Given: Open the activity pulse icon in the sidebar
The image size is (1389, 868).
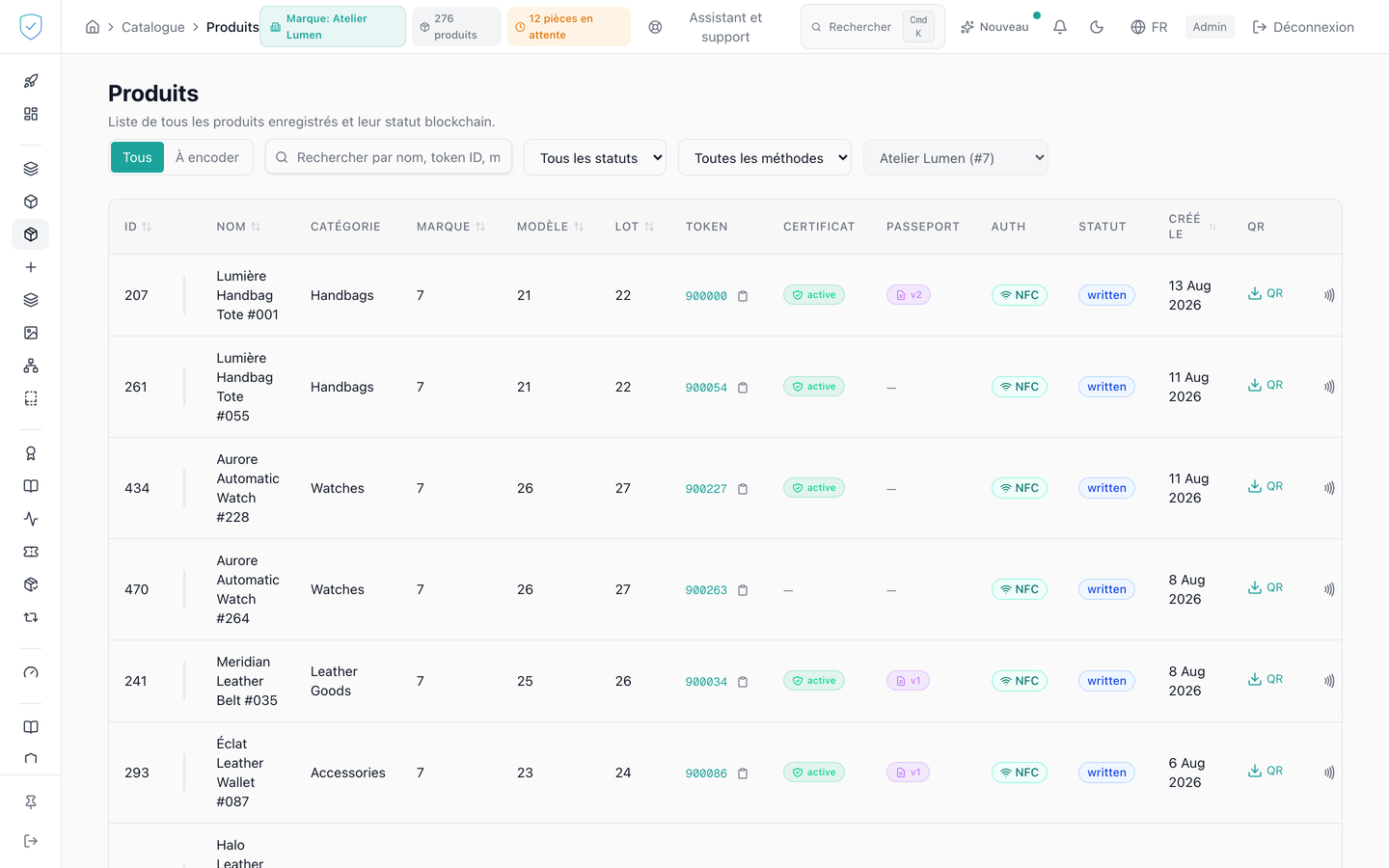Looking at the screenshot, I should 31,519.
